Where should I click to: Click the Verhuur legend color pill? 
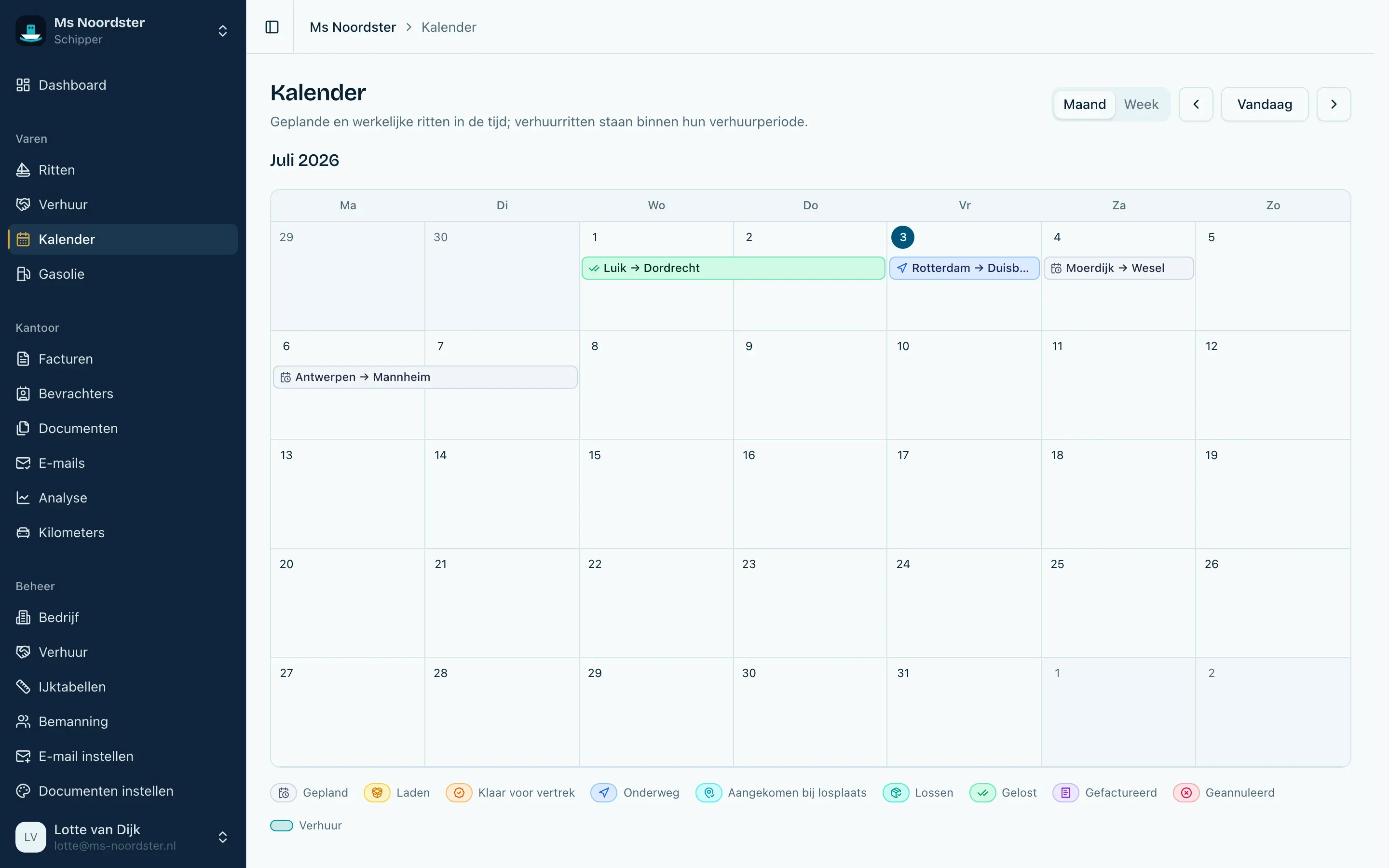pyautogui.click(x=282, y=826)
